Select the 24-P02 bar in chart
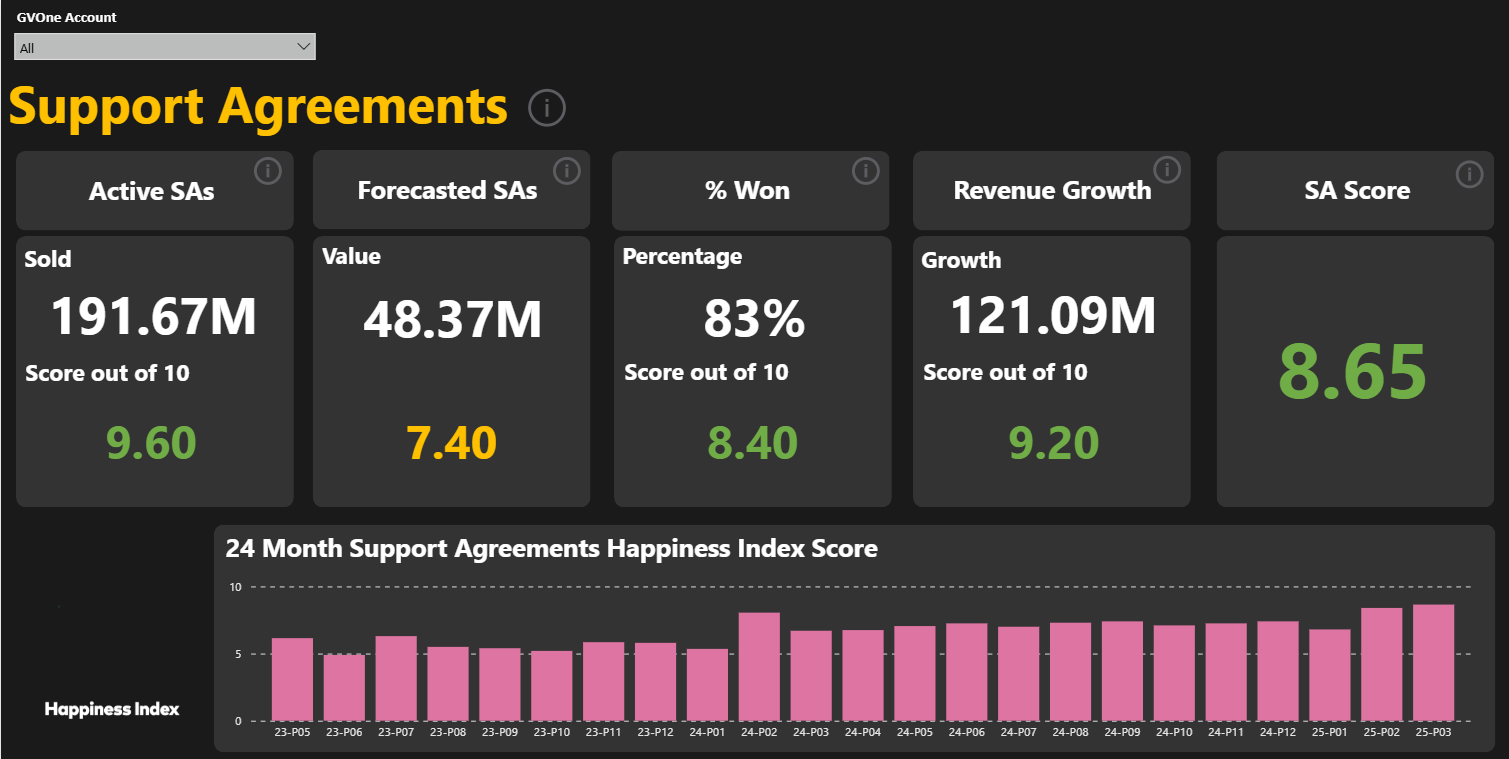This screenshot has height=759, width=1509. tap(759, 667)
